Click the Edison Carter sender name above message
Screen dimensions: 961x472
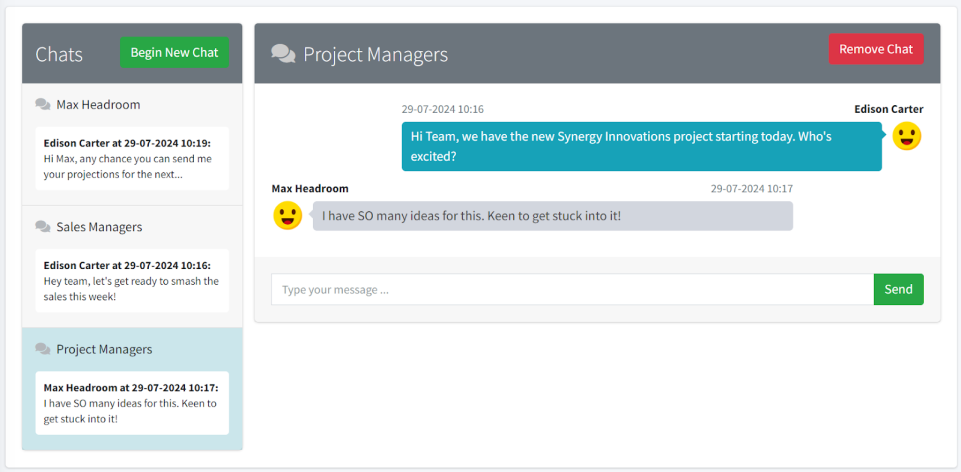click(x=889, y=109)
